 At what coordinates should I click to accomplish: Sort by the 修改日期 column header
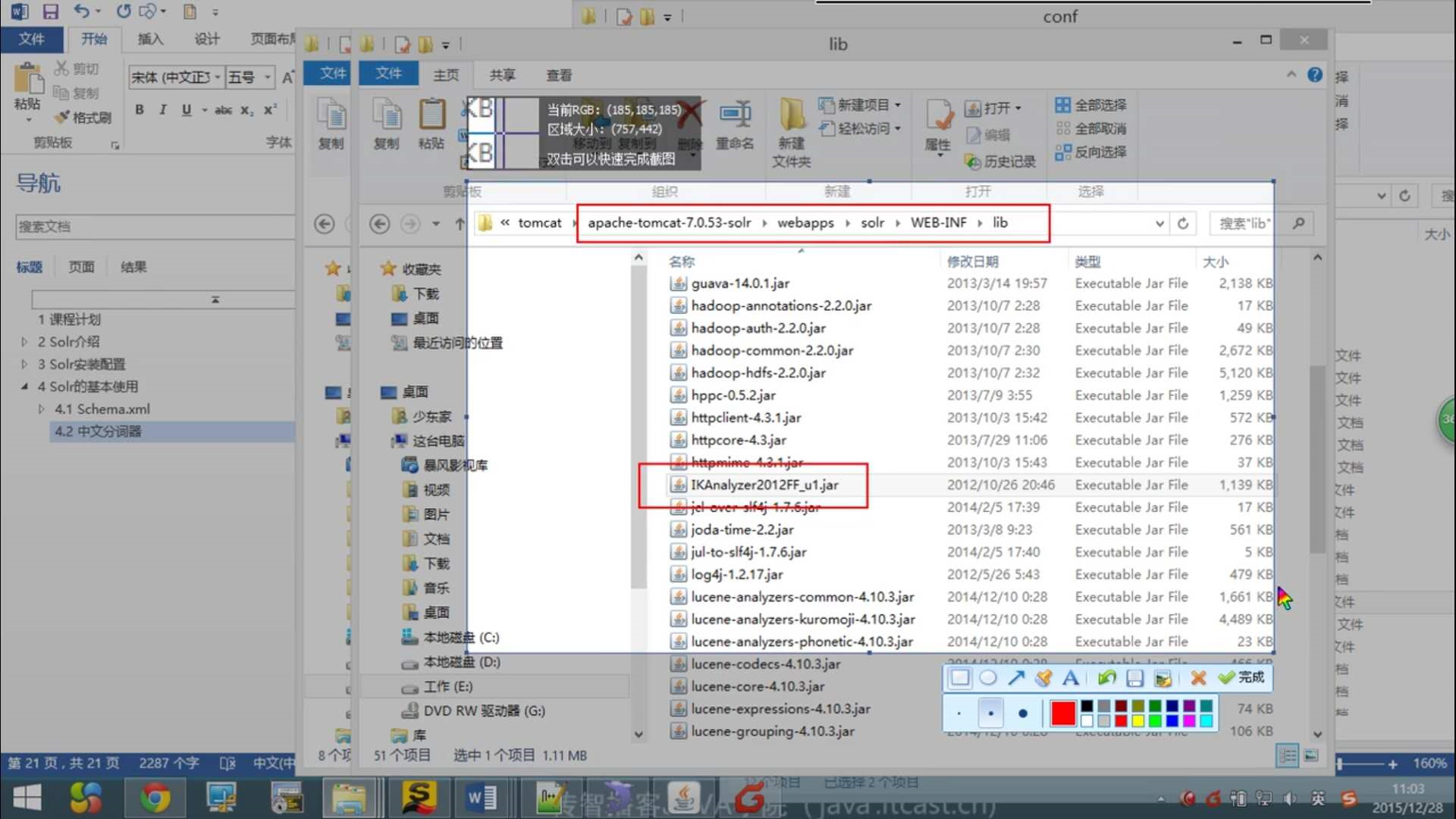[x=972, y=262]
